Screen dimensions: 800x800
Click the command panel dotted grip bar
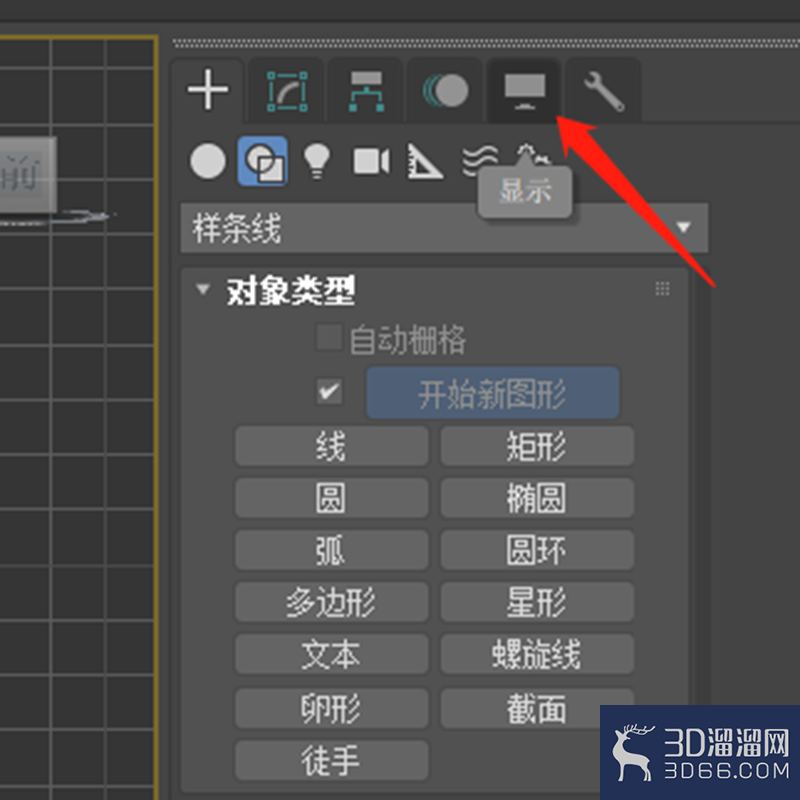click(x=486, y=44)
